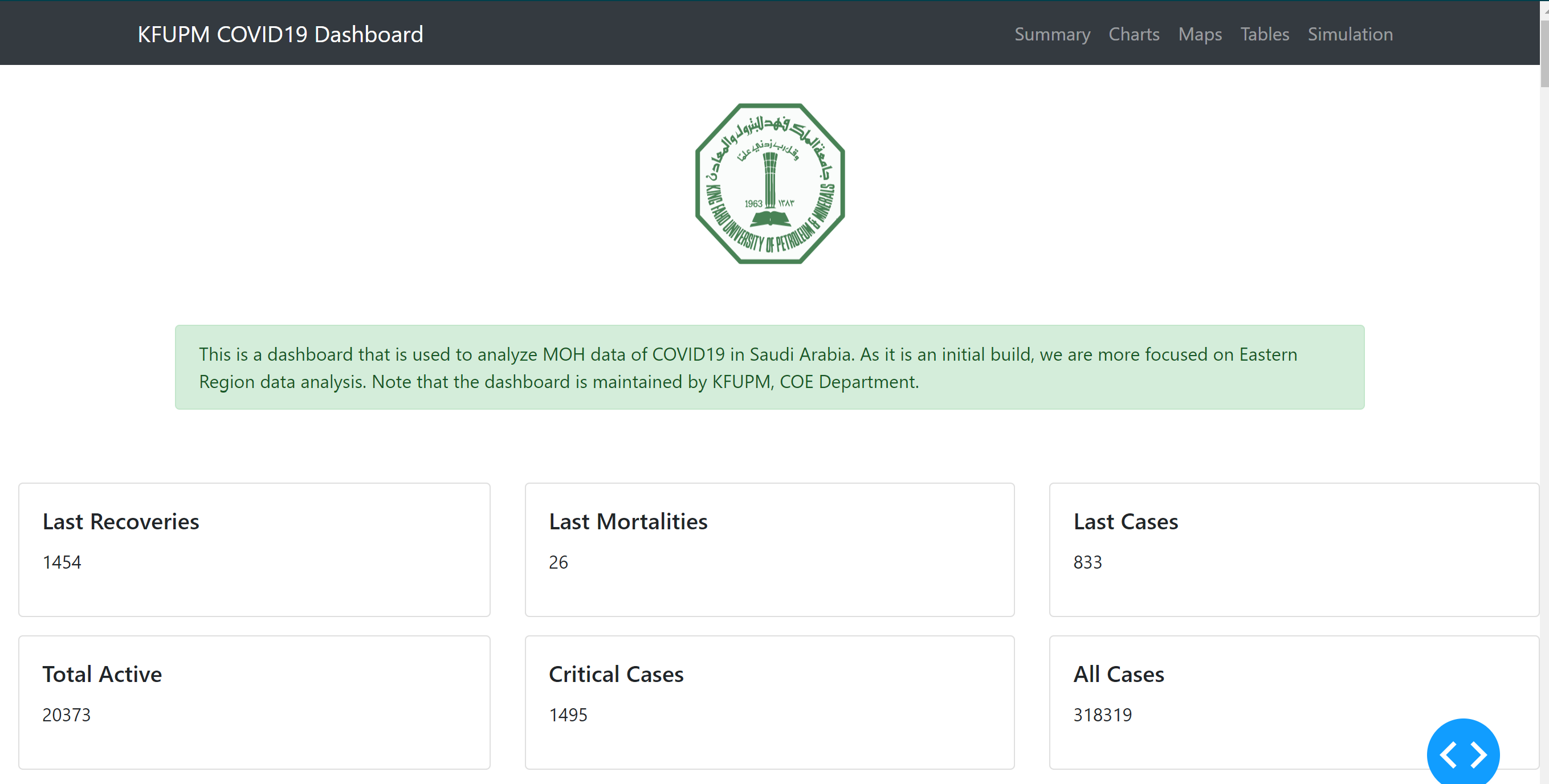Go to the Charts section
1549x784 pixels.
coord(1134,34)
